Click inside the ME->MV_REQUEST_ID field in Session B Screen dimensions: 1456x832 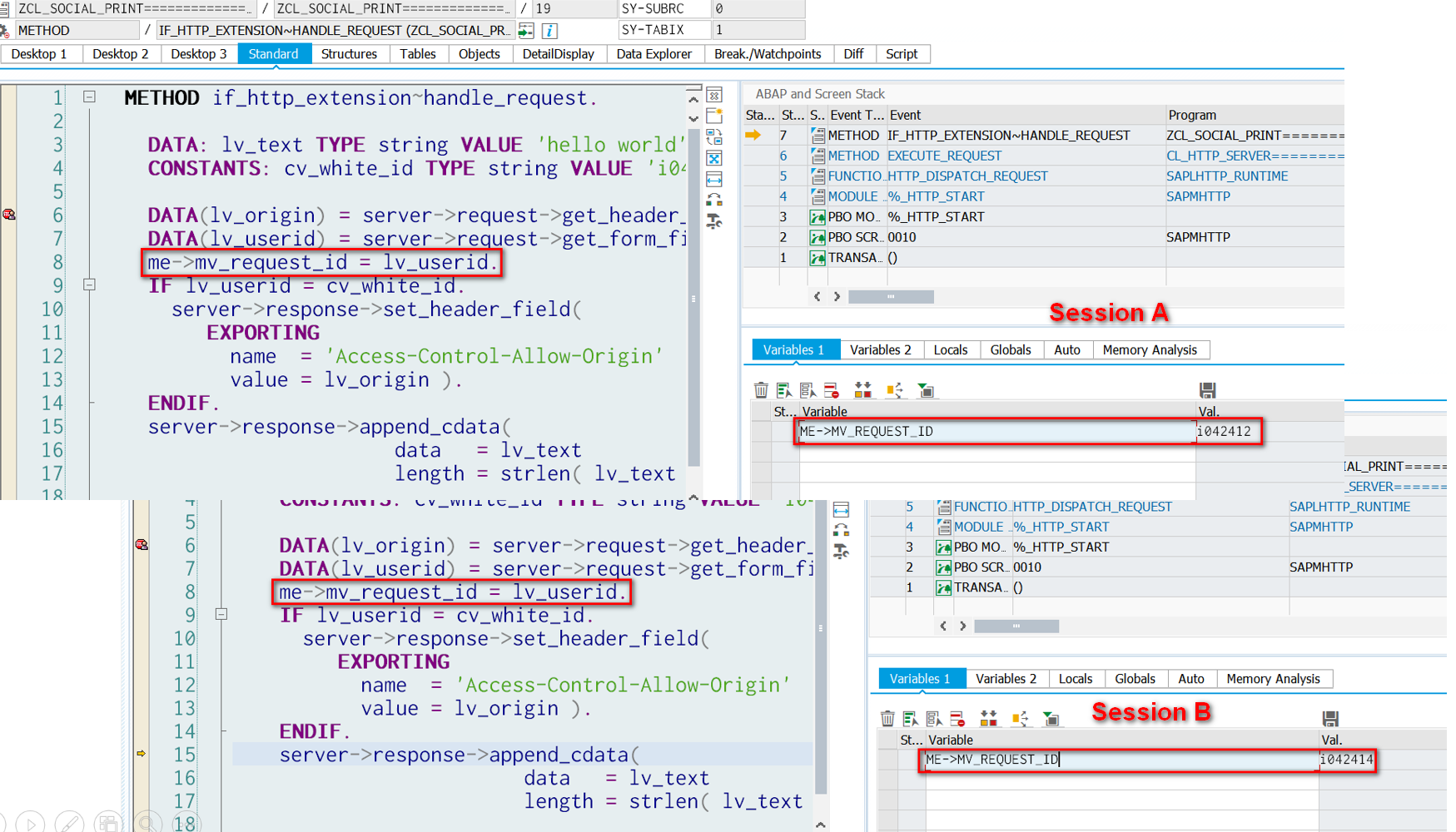click(1082, 760)
